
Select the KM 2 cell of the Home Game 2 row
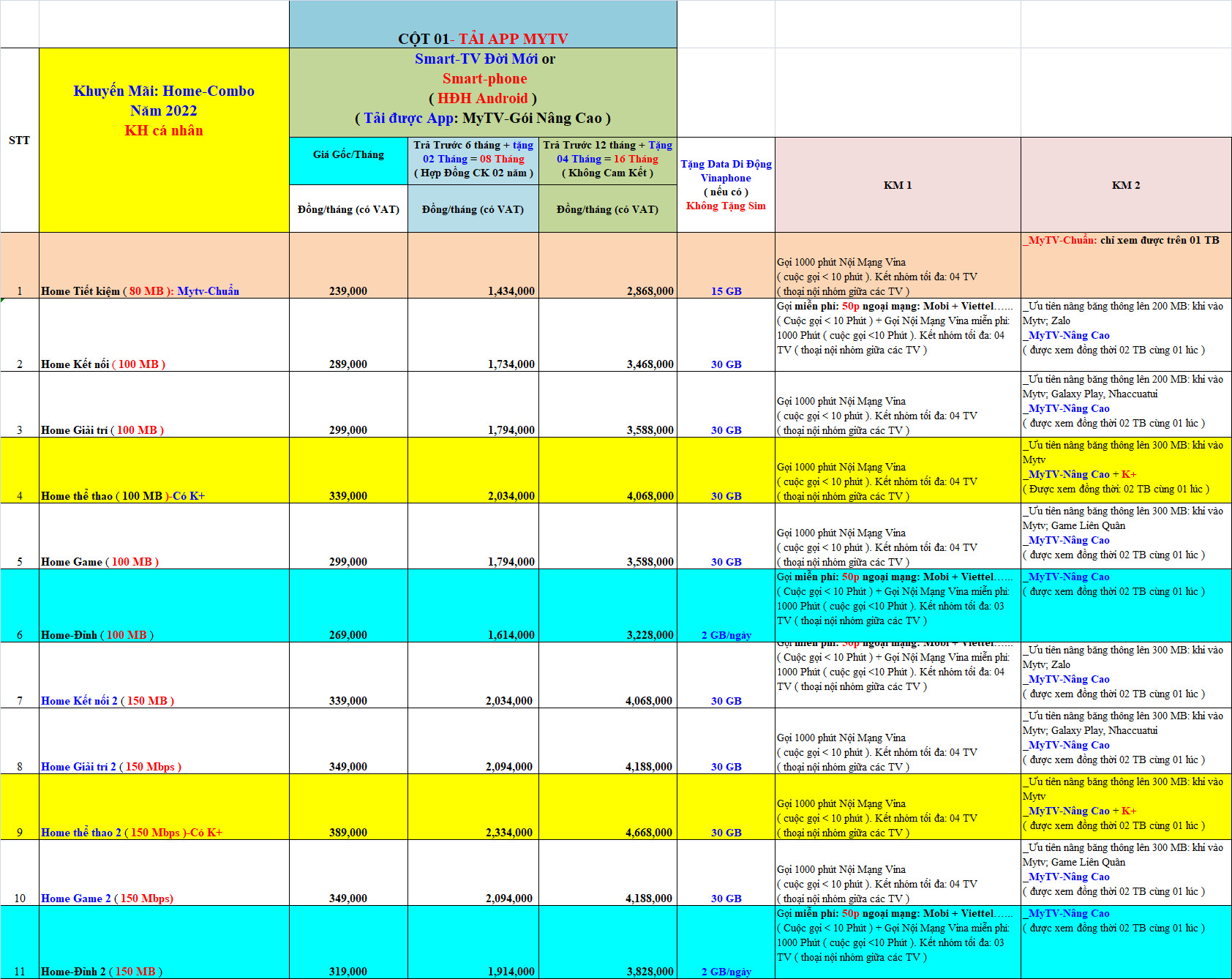pos(1126,873)
